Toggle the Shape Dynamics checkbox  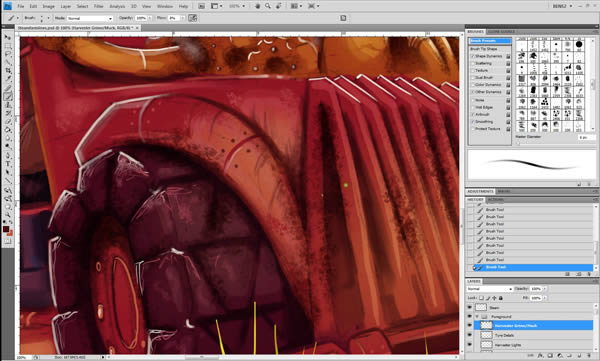tap(473, 56)
